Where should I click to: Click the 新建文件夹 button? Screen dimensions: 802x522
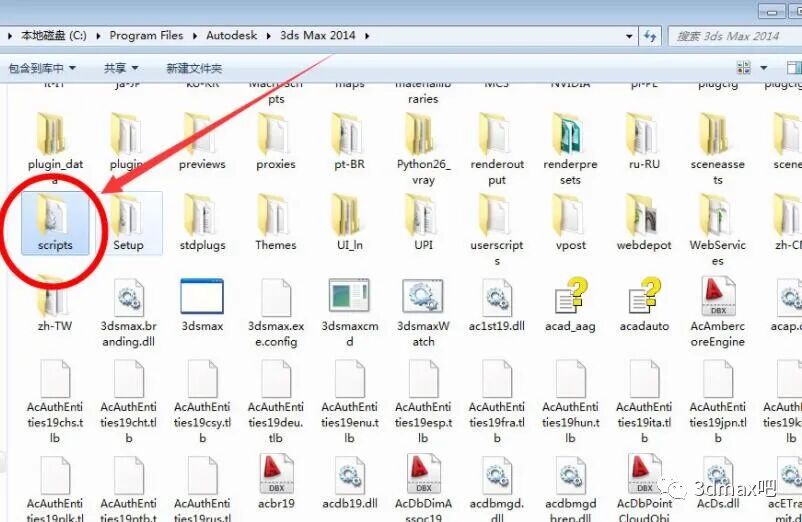point(194,68)
